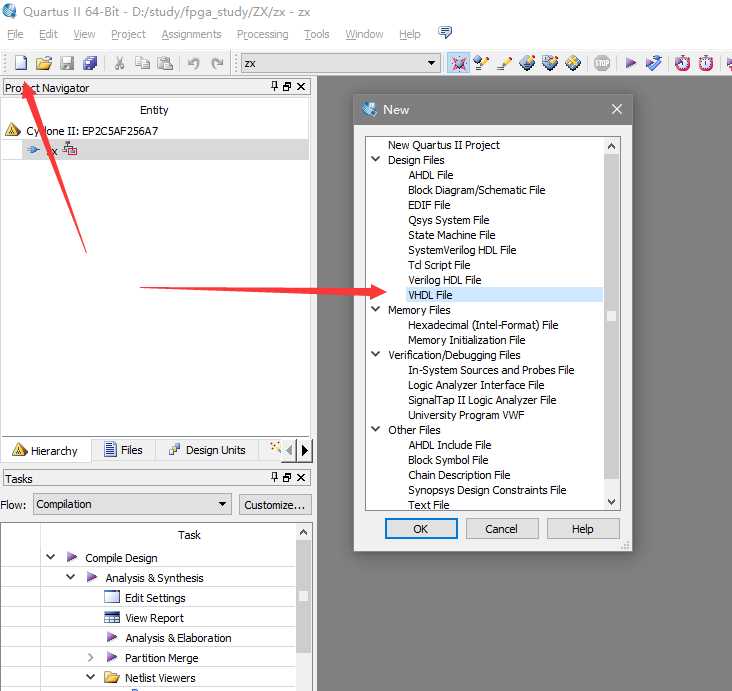Open the View menu

(x=84, y=34)
